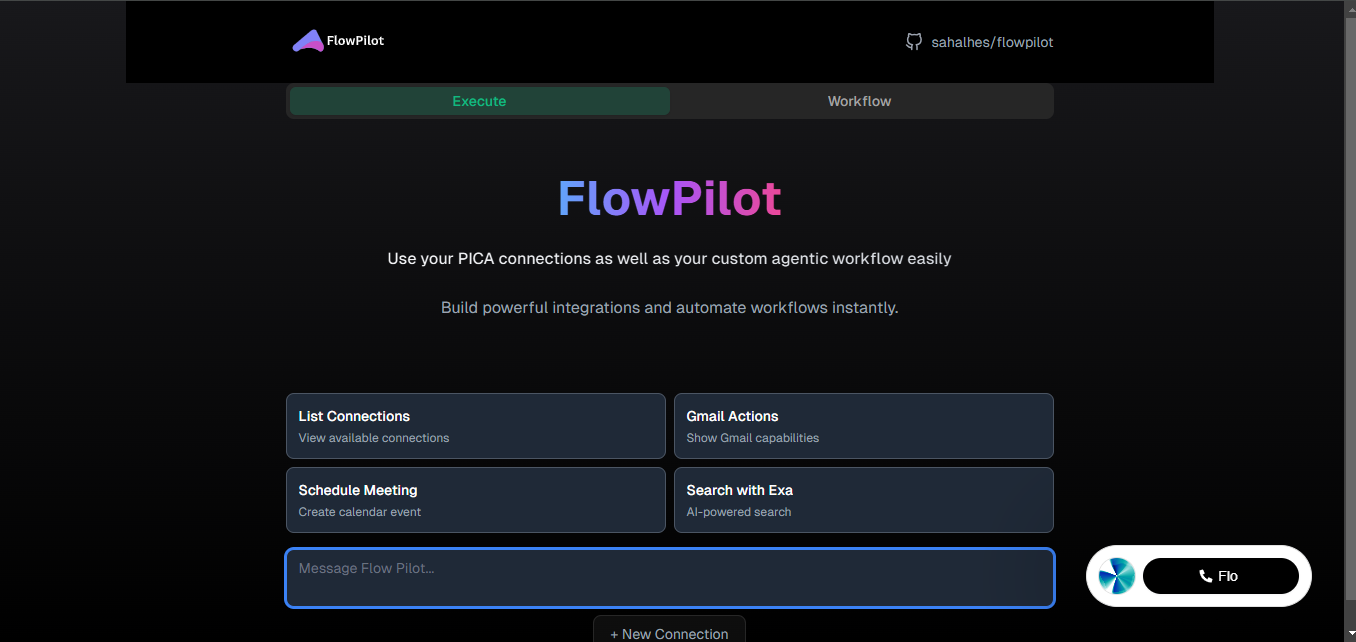Click the 'Use your PICA connections' tagline
This screenshot has height=642, width=1356.
[x=669, y=258]
